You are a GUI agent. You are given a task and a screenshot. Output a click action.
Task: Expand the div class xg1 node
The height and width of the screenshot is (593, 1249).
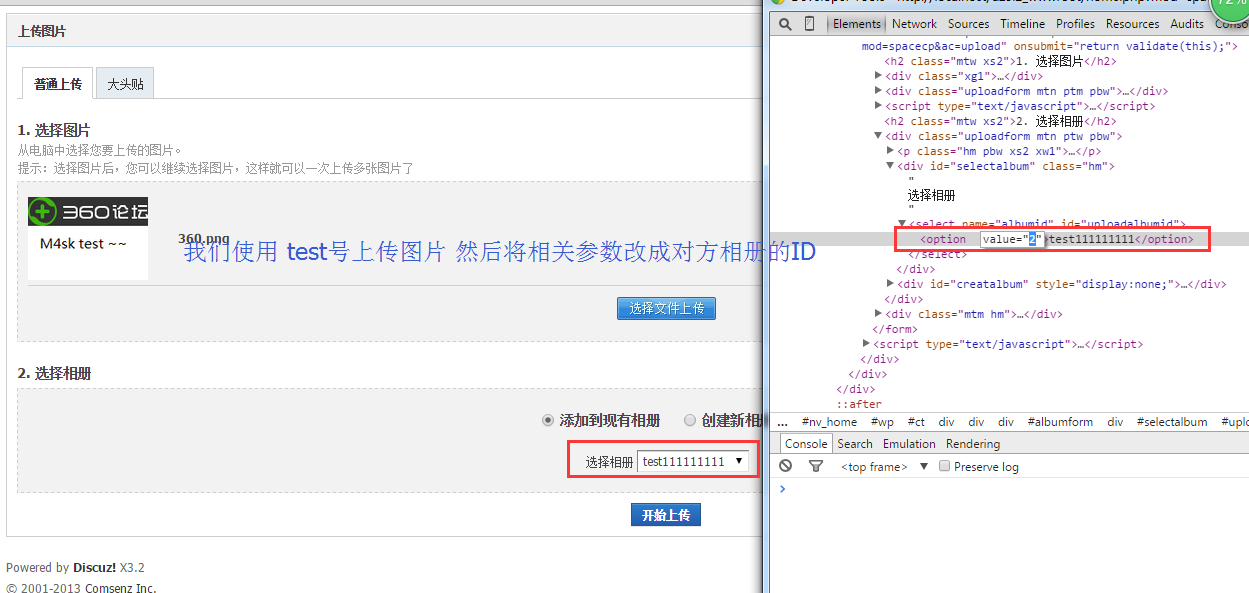[x=879, y=75]
